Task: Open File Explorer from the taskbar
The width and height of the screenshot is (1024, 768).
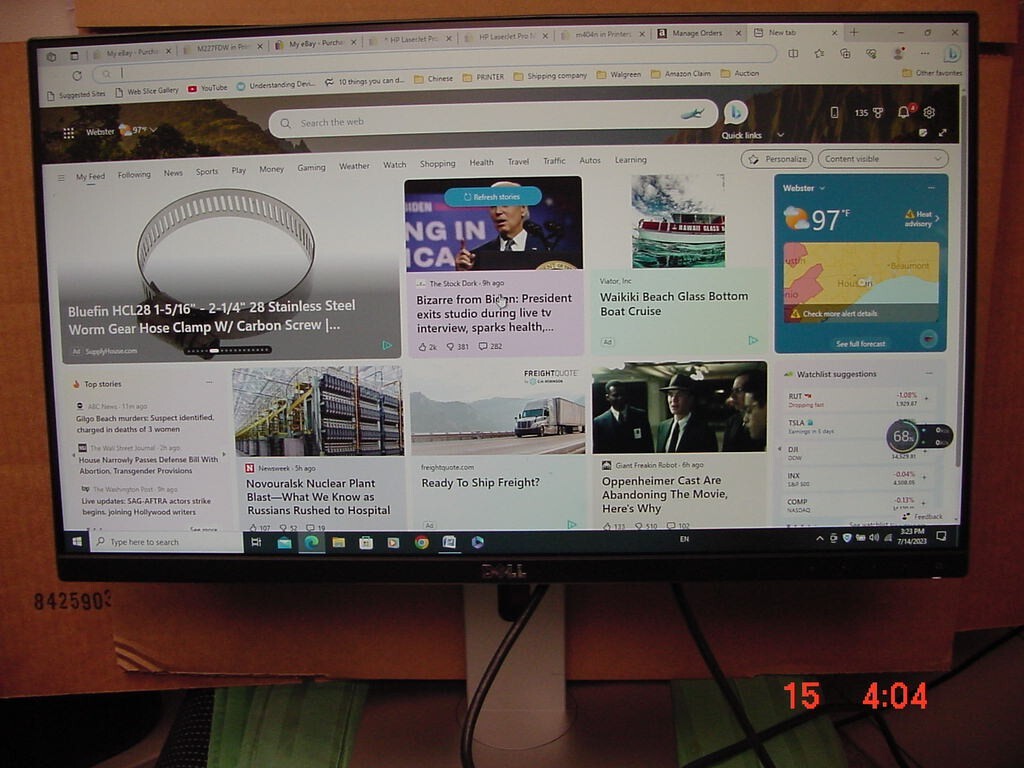Action: (x=338, y=542)
